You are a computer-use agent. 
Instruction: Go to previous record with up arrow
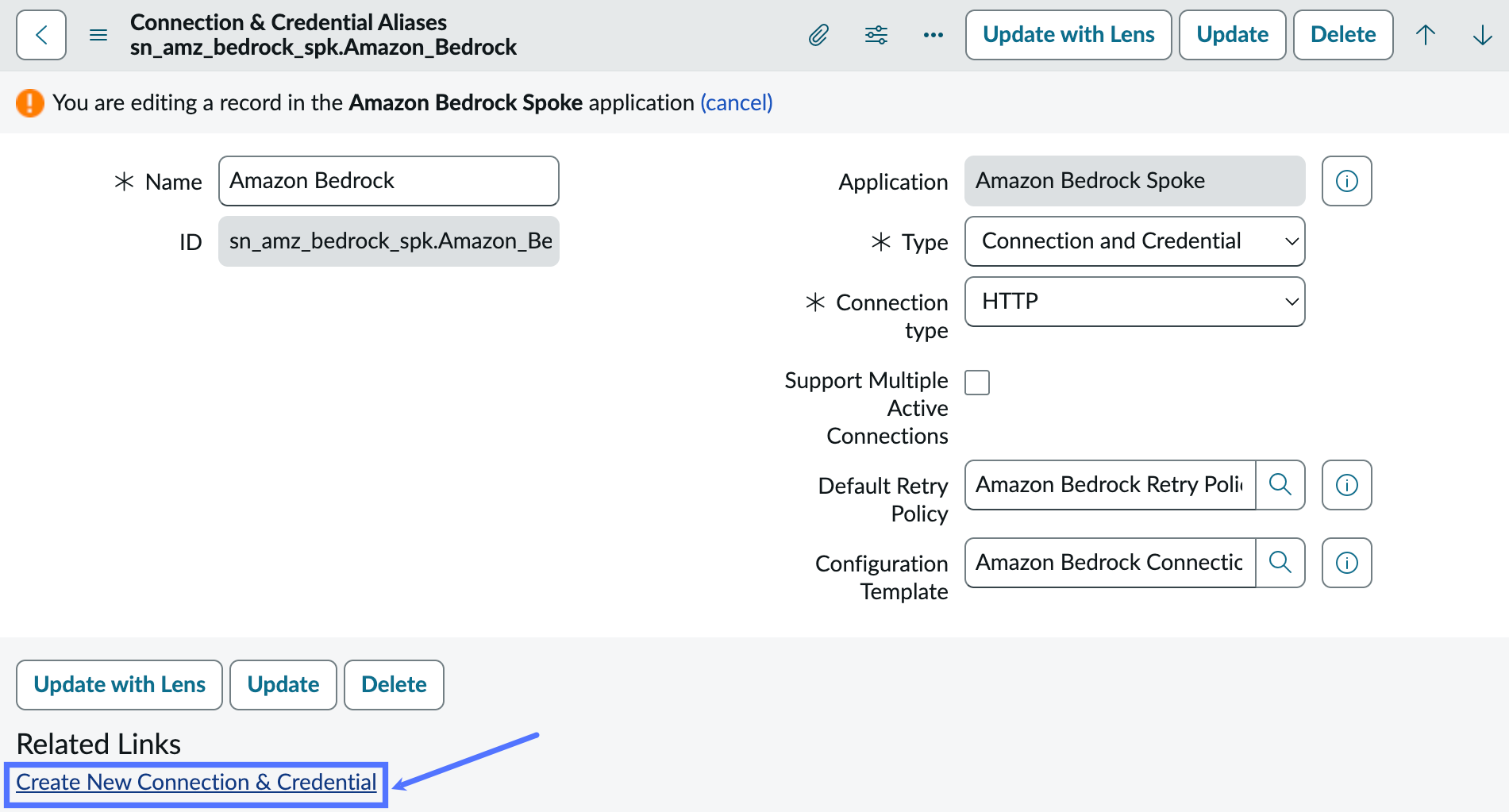pos(1426,35)
